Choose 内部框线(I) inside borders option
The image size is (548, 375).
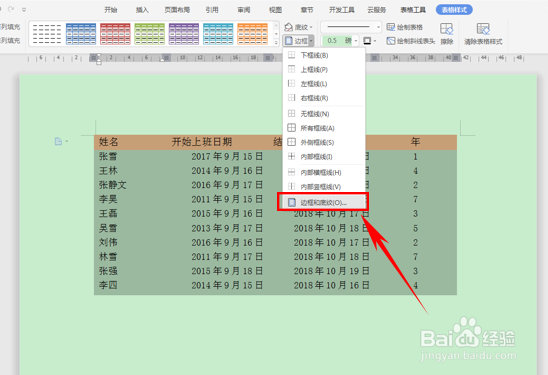coord(324,157)
